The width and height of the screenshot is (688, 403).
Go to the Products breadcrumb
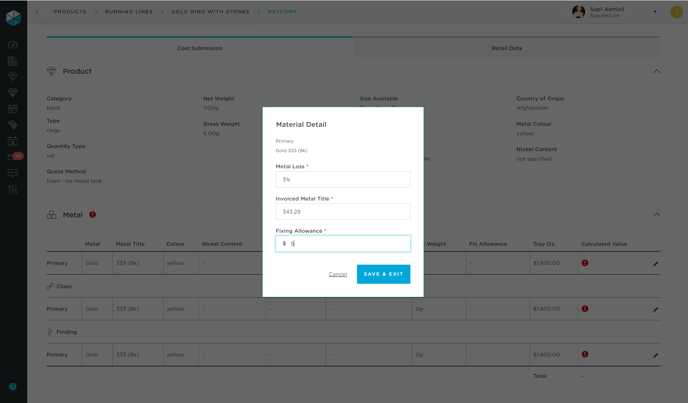coord(70,12)
